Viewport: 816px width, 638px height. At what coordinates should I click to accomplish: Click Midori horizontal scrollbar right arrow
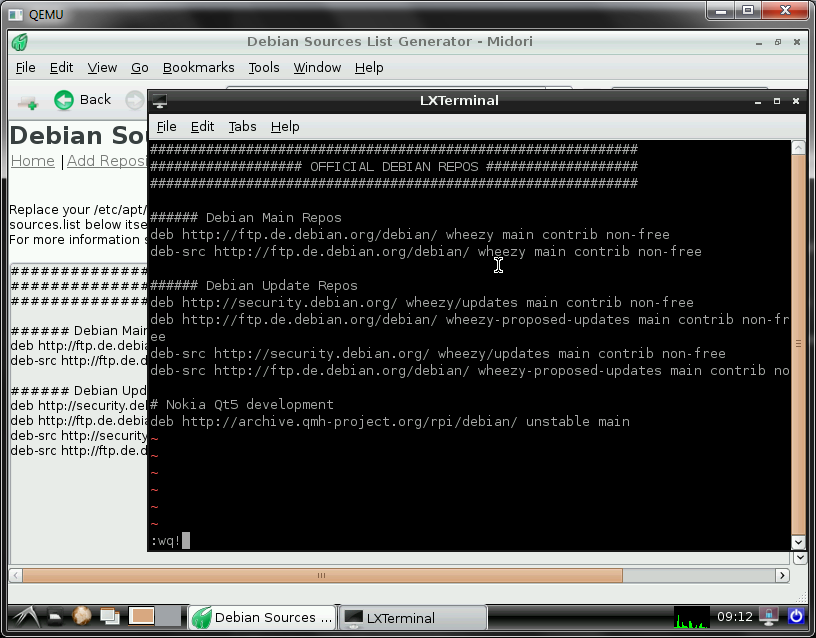click(782, 576)
